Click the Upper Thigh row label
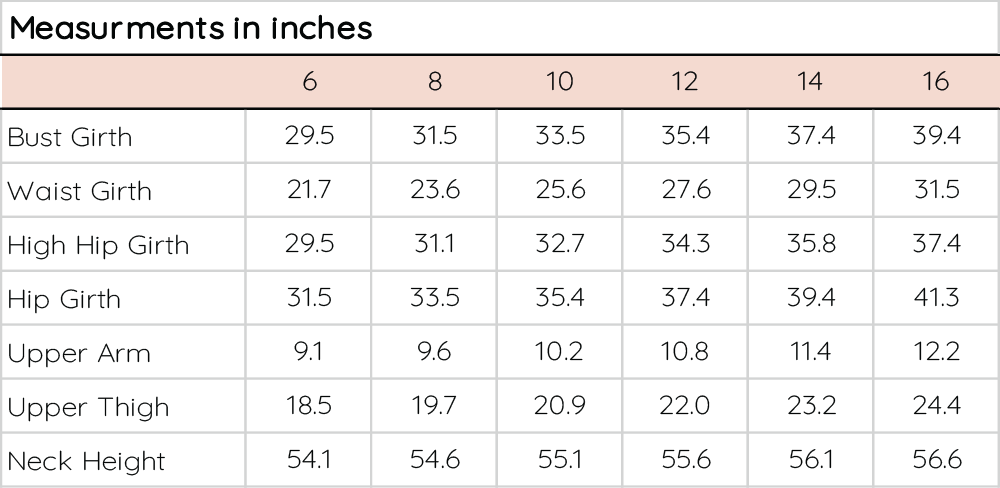 (88, 407)
